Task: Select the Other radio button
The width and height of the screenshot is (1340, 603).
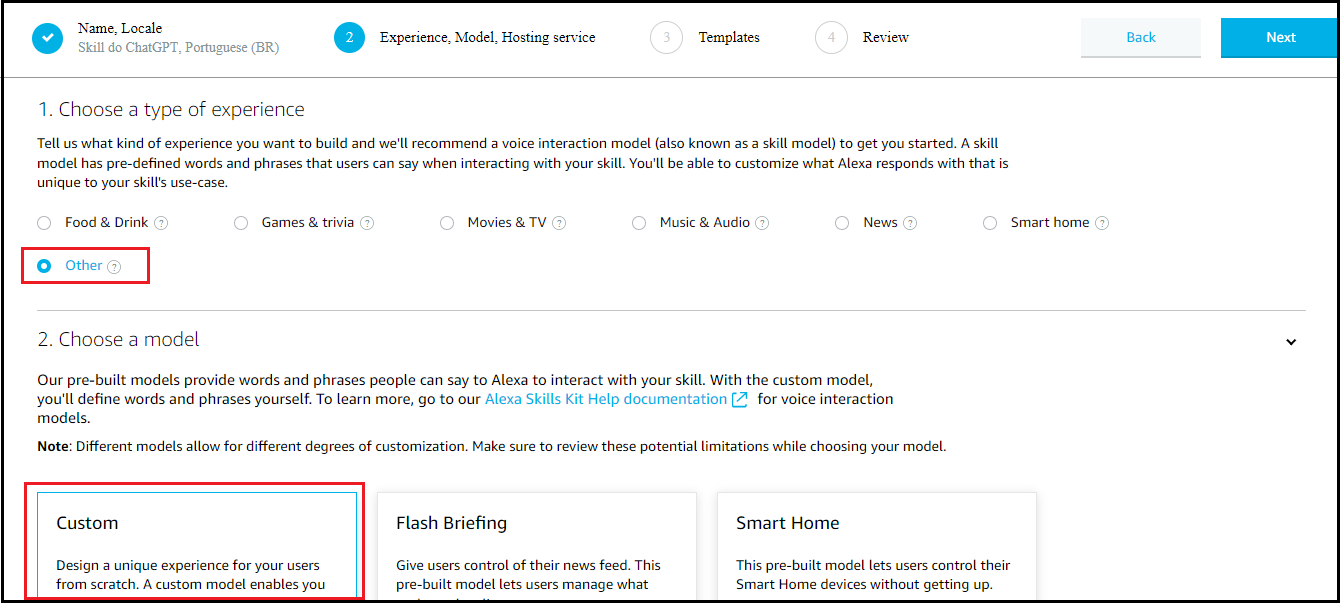Action: (44, 266)
